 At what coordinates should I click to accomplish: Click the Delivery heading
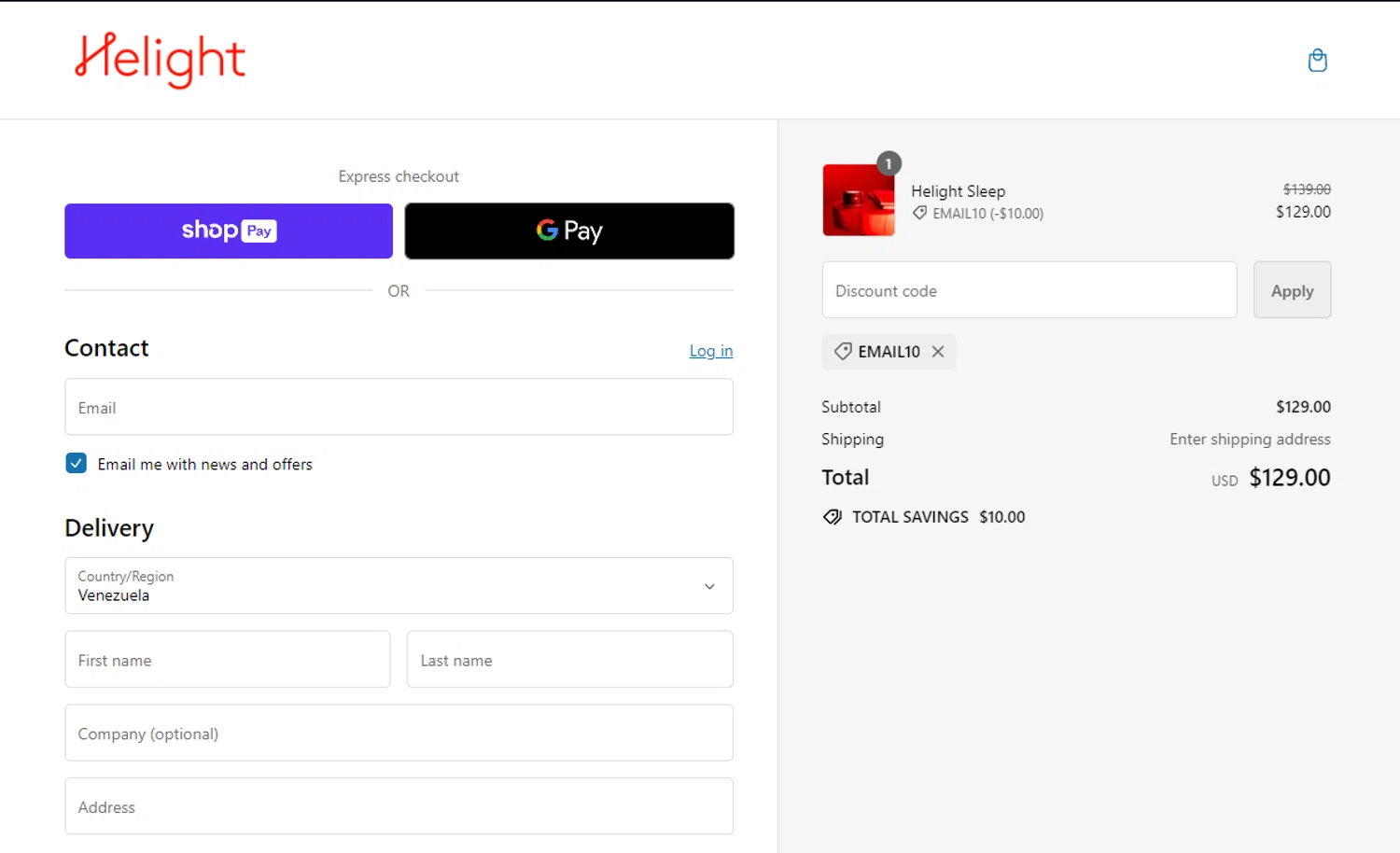click(109, 528)
